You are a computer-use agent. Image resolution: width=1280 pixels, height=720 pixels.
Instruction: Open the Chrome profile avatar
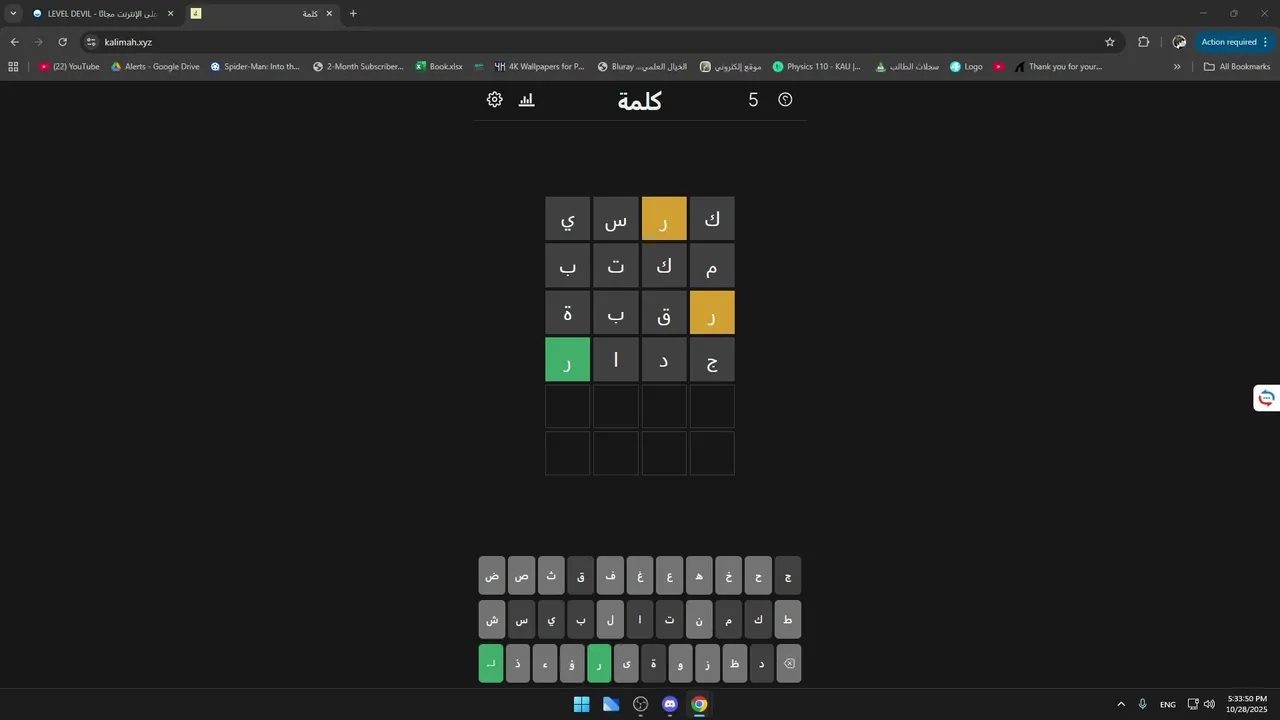click(x=1179, y=42)
